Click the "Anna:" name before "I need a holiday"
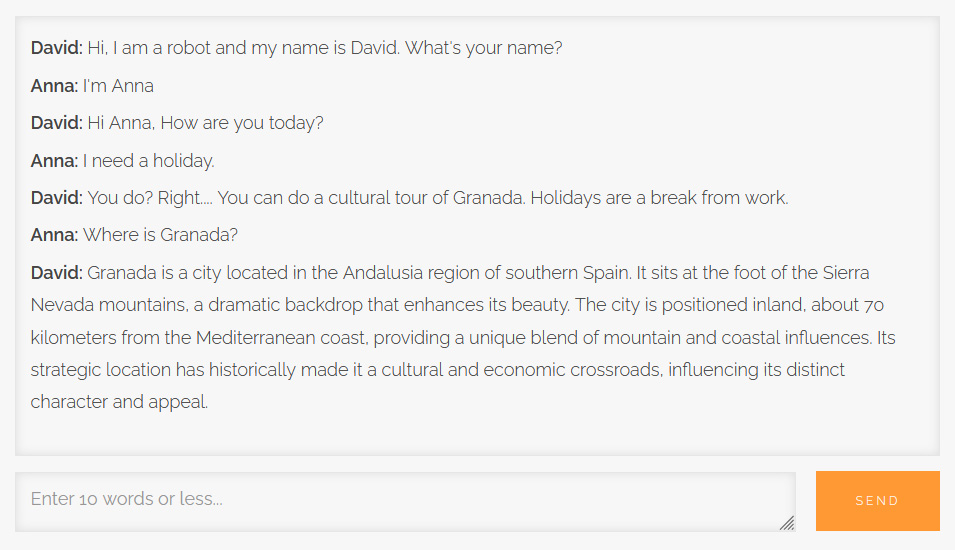 (x=54, y=161)
